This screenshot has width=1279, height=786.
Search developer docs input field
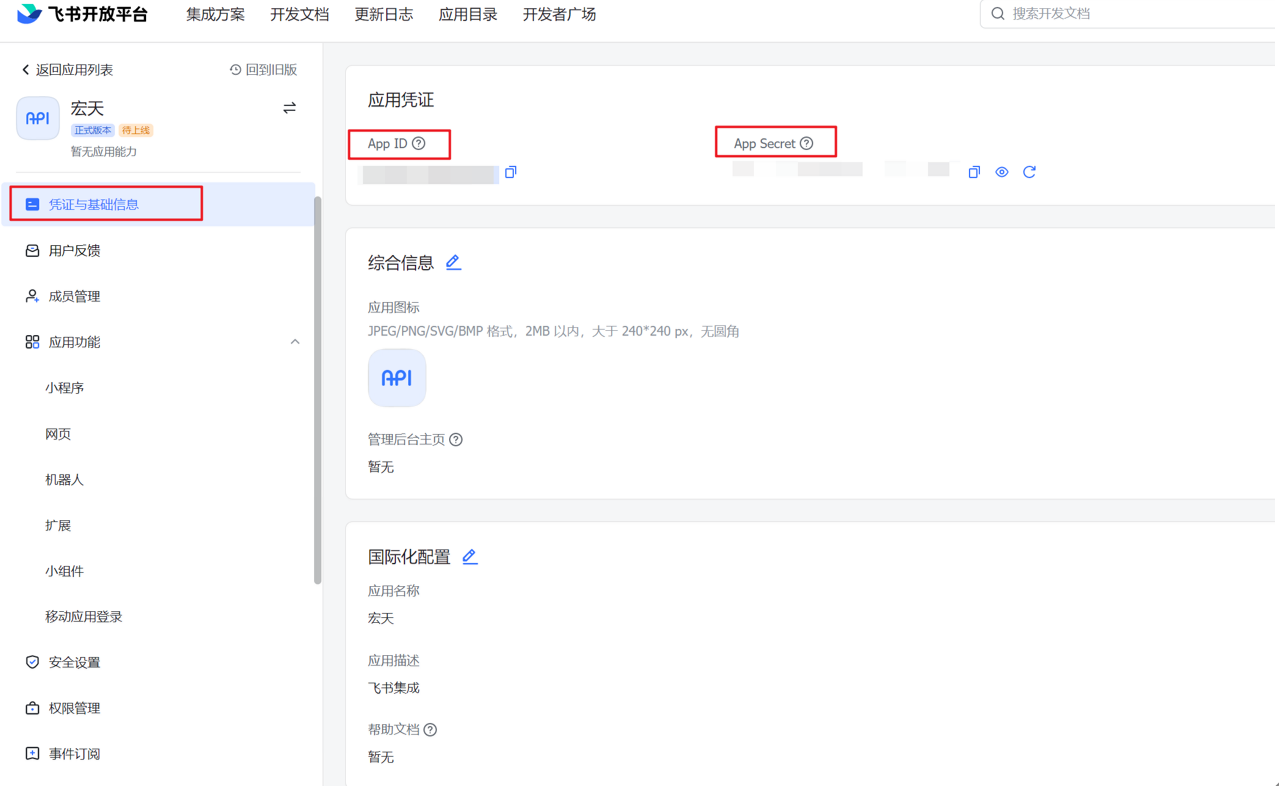click(1130, 14)
